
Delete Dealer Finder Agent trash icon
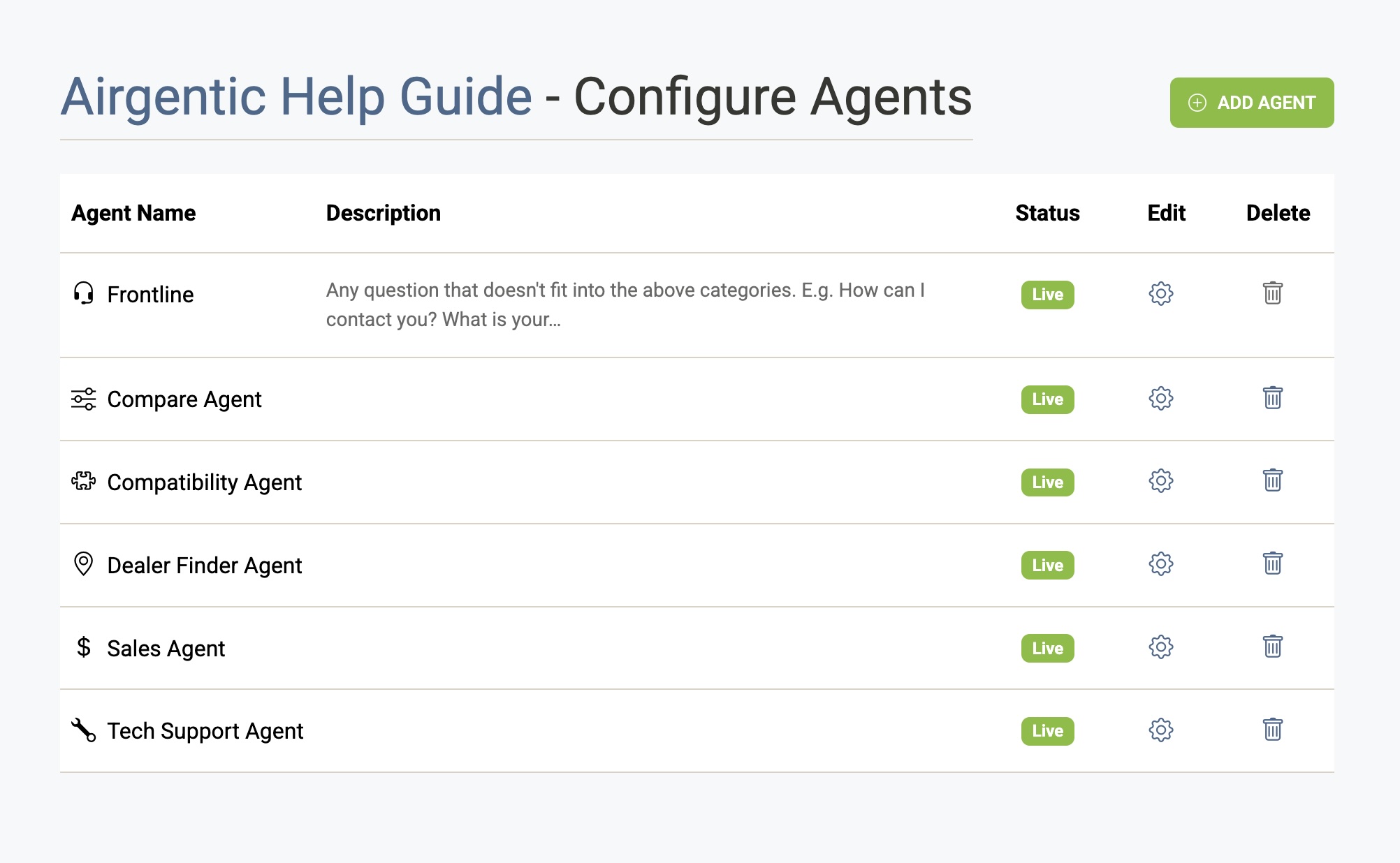click(1272, 563)
